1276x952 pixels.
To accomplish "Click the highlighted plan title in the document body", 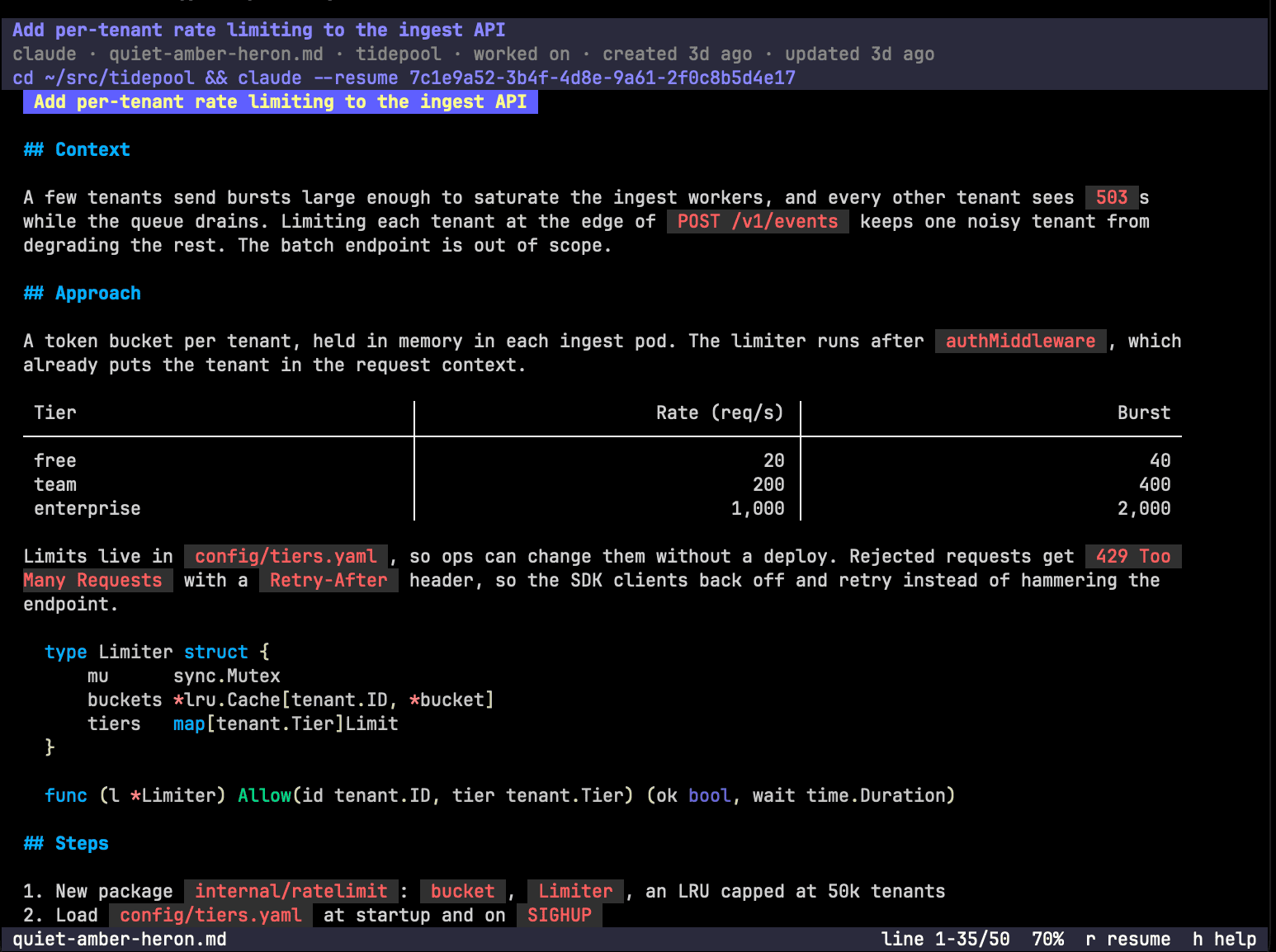I will pyautogui.click(x=281, y=101).
